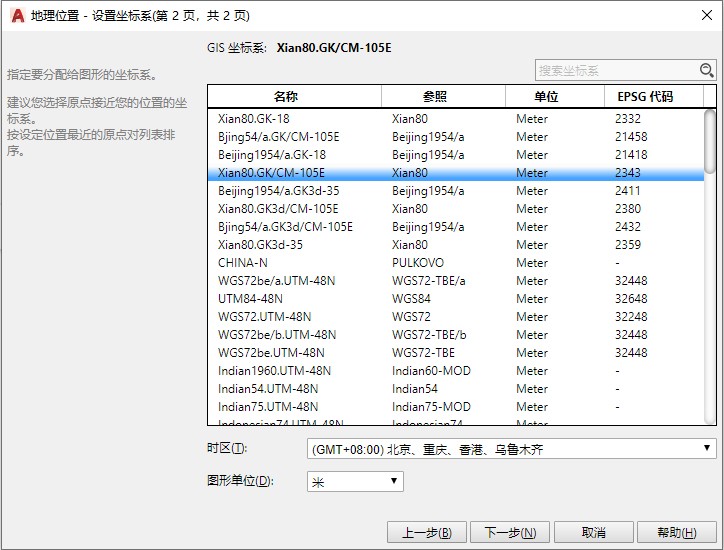Click EPSG code 32248 cell
This screenshot has height=550, width=724.
tap(631, 317)
